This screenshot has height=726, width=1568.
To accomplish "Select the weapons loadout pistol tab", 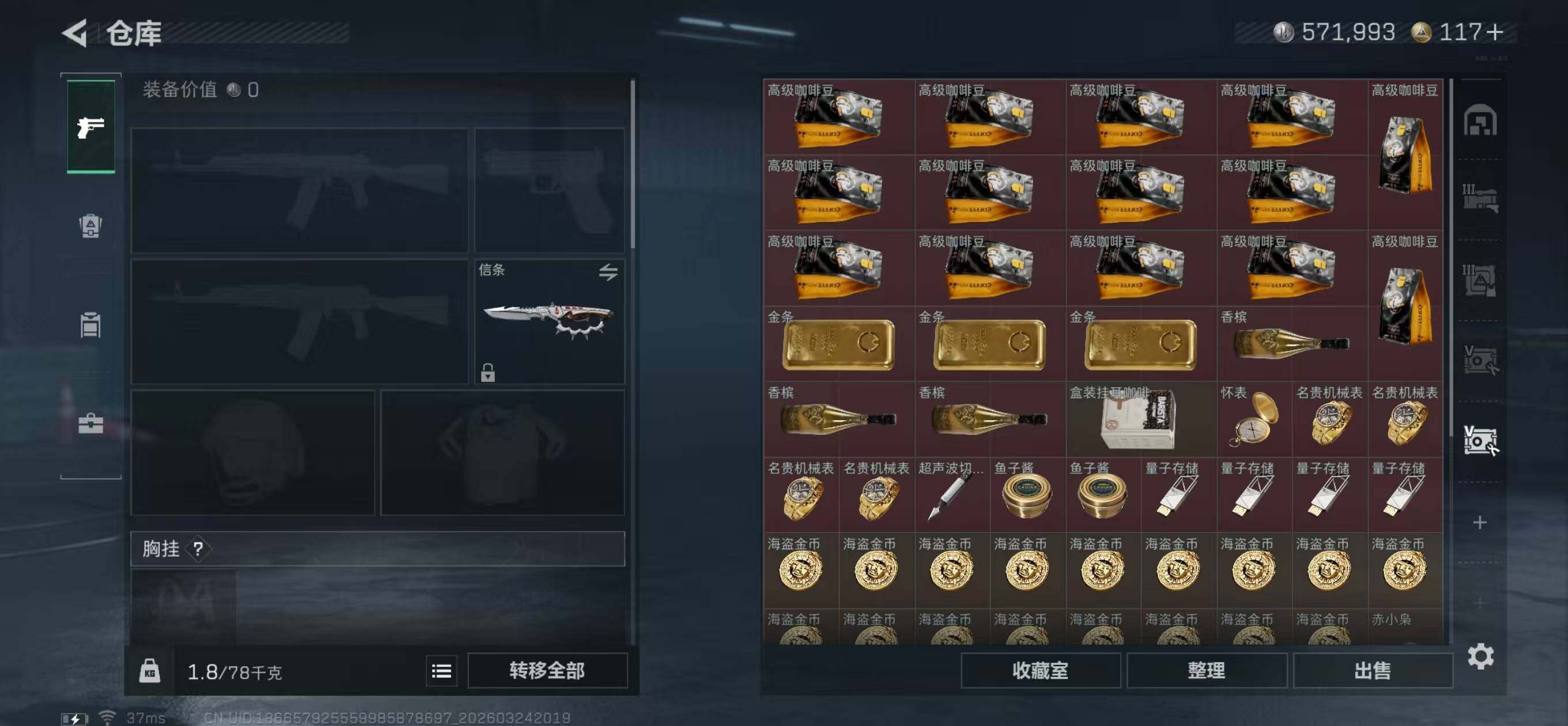I will click(x=91, y=127).
